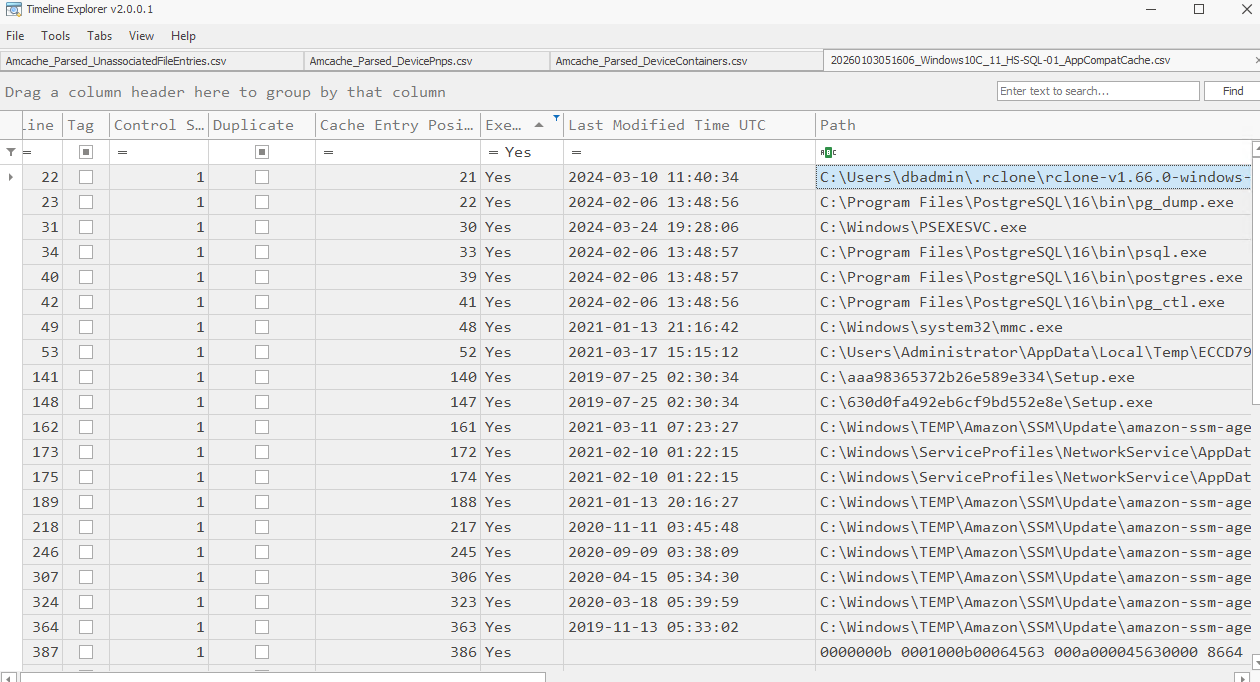Check the Duplicate checkbox on line 31
1260x682 pixels.
260,226
